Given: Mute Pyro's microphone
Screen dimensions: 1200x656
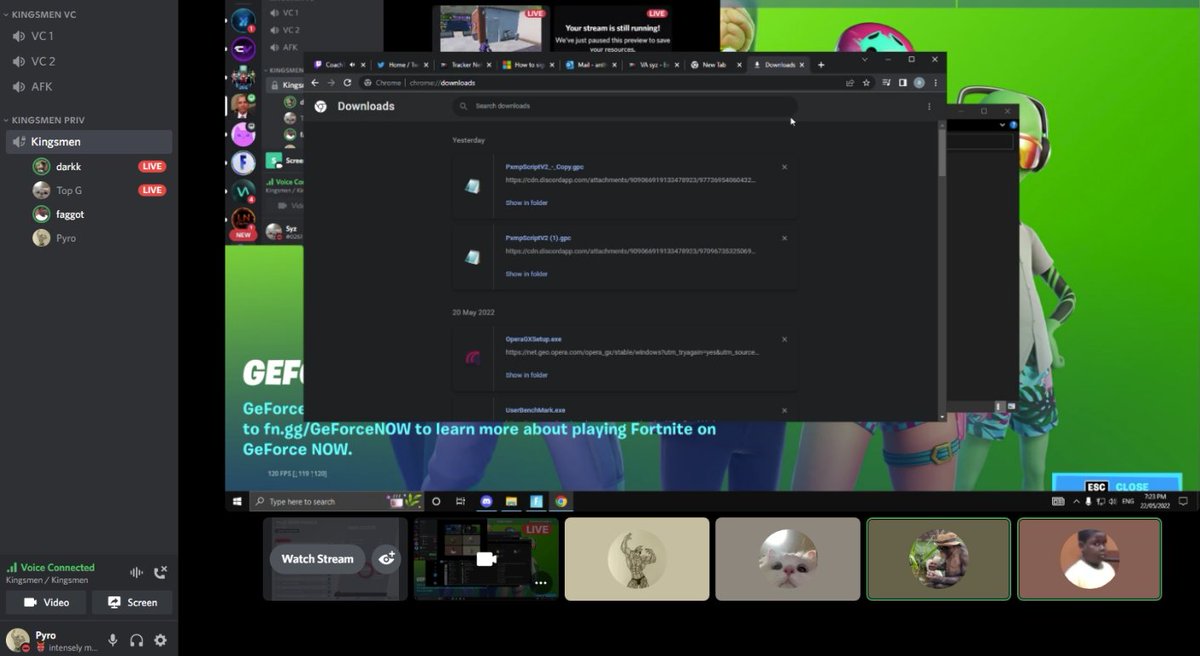Looking at the screenshot, I should pyautogui.click(x=113, y=640).
